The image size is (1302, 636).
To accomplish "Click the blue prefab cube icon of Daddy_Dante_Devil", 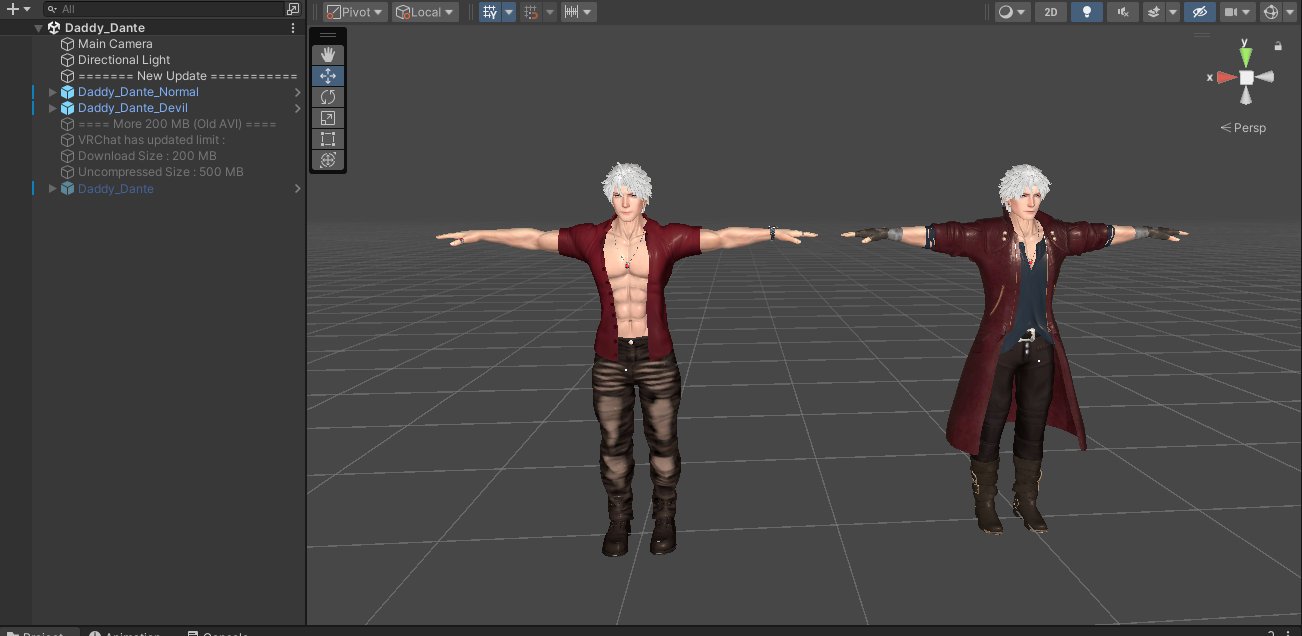I will (x=67, y=108).
